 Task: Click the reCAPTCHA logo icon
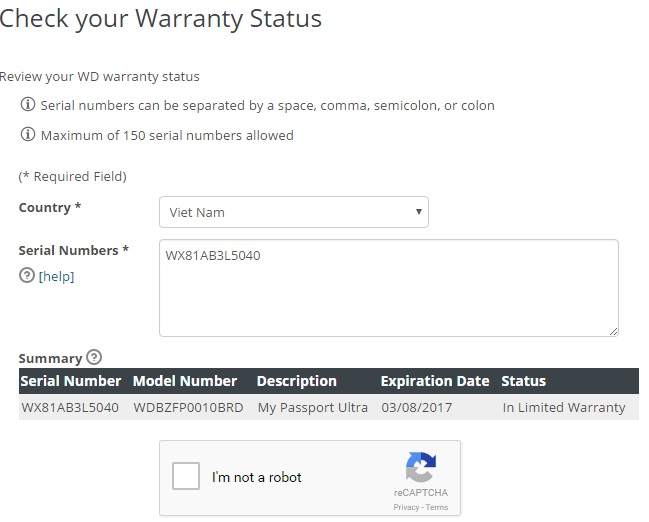click(x=421, y=467)
